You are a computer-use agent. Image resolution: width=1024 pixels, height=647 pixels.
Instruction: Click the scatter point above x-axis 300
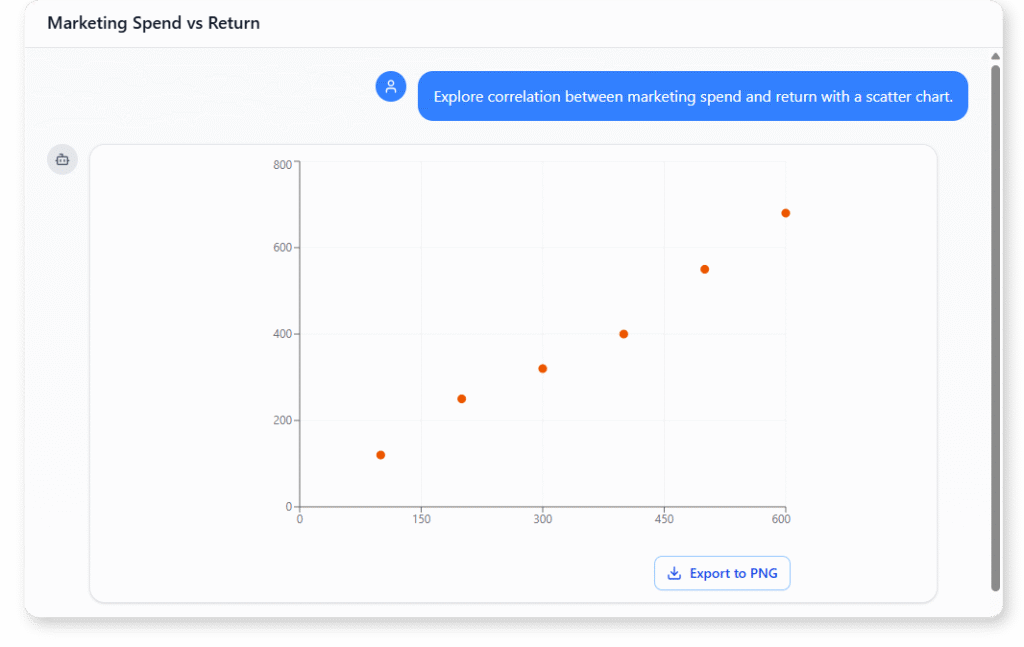click(543, 369)
